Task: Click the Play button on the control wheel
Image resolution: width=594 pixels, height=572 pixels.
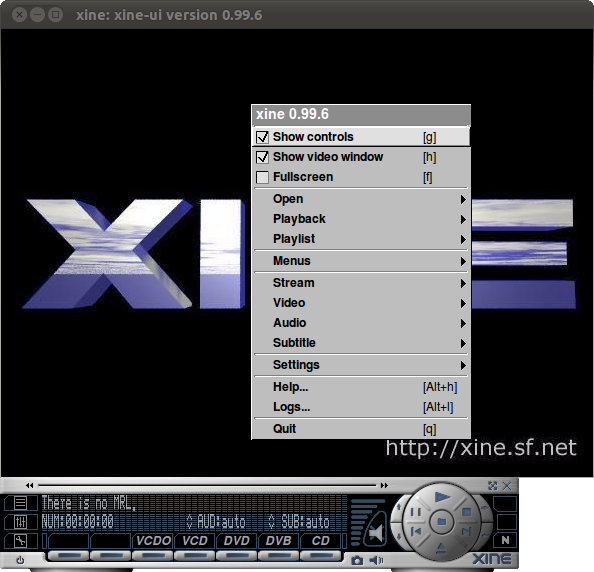Action: click(442, 497)
